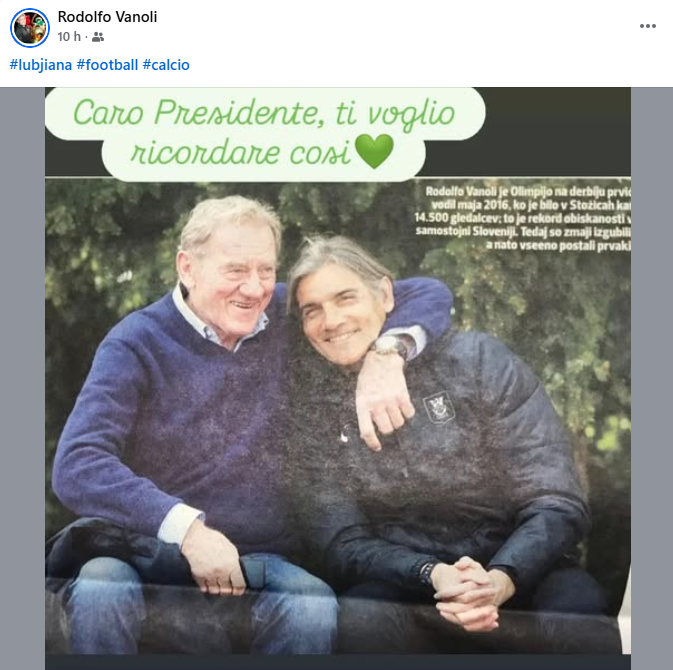Image resolution: width=673 pixels, height=670 pixels.
Task: Click the green heart in the photo caption
Action: (373, 154)
